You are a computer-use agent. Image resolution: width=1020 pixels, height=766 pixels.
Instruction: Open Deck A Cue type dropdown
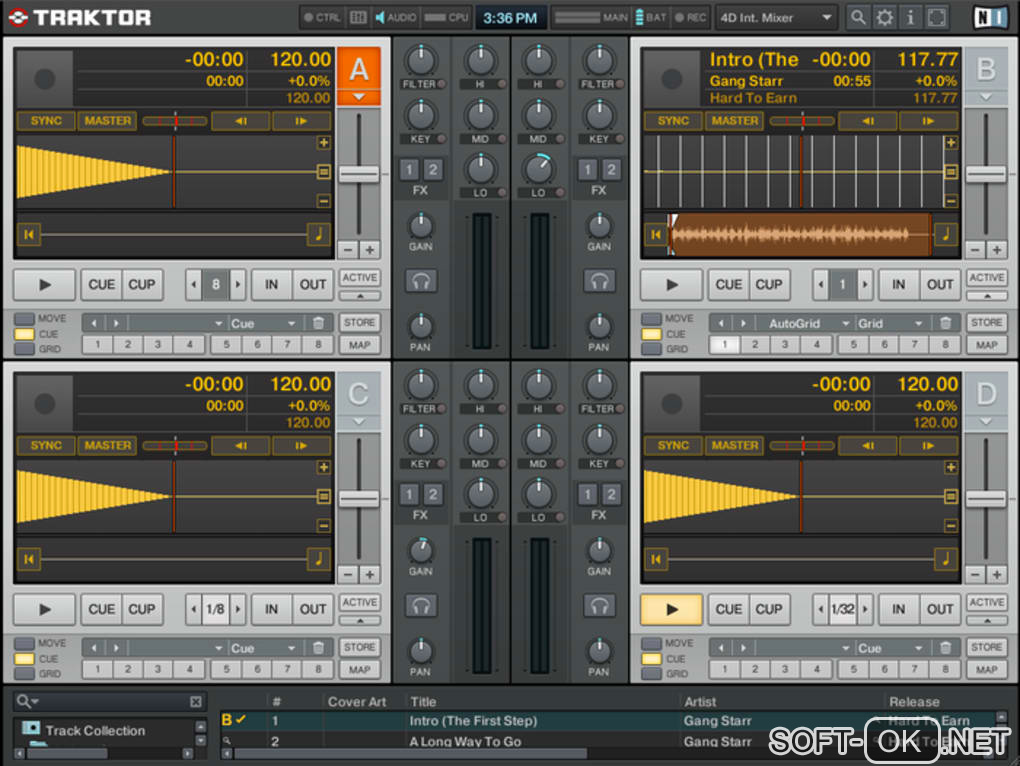tap(264, 323)
